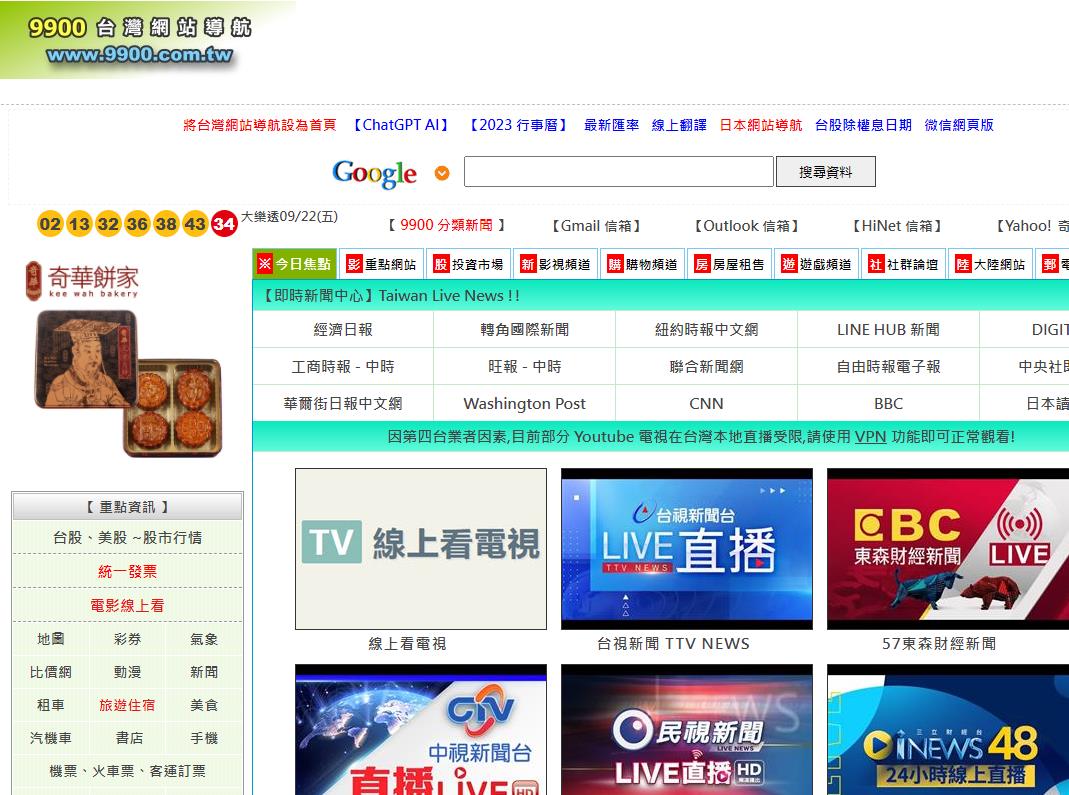Open 旅遊住宿 sidebar link
Screen dimensions: 1069x795
[127, 705]
